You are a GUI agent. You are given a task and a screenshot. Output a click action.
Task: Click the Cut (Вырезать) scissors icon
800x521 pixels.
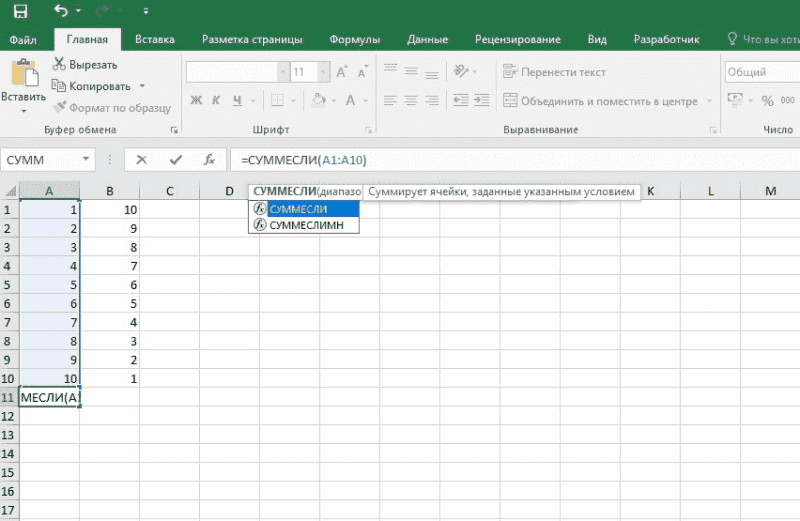[59, 64]
